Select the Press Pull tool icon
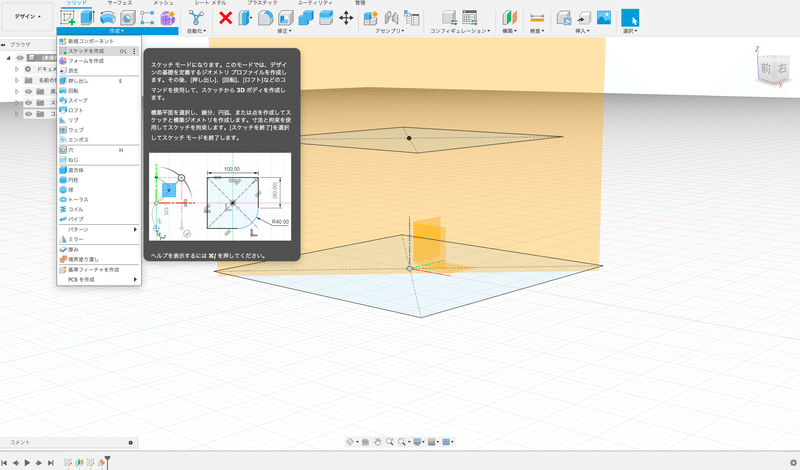Viewport: 800px width, 470px height. coord(245,18)
